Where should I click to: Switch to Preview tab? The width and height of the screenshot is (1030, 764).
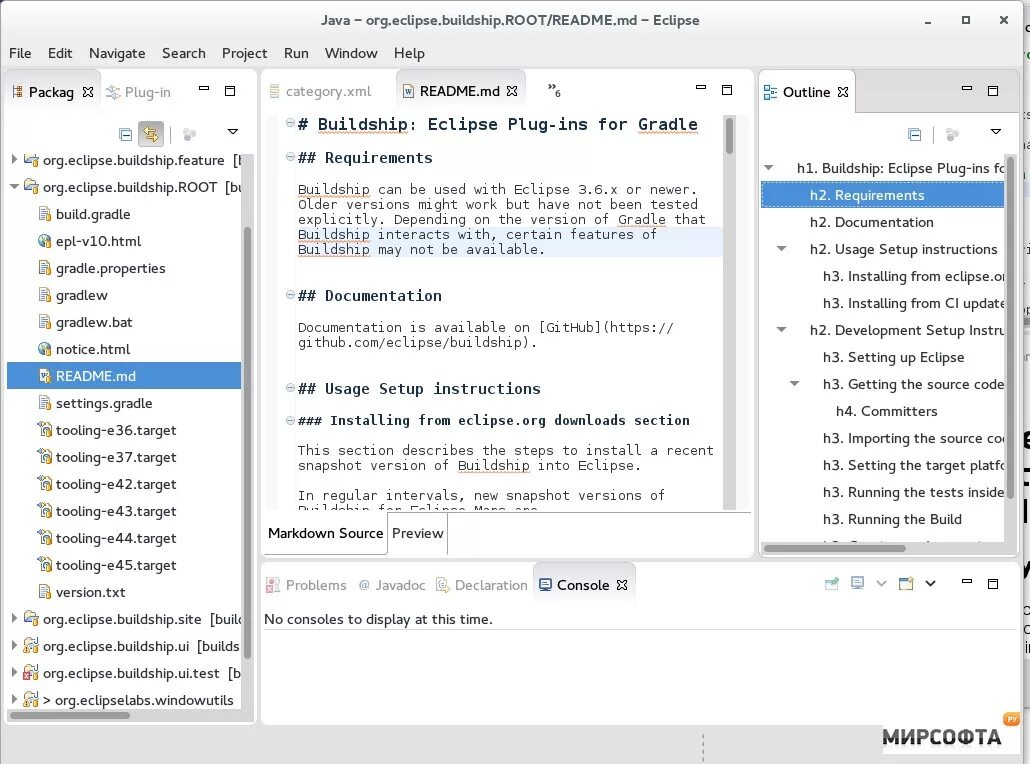[418, 533]
